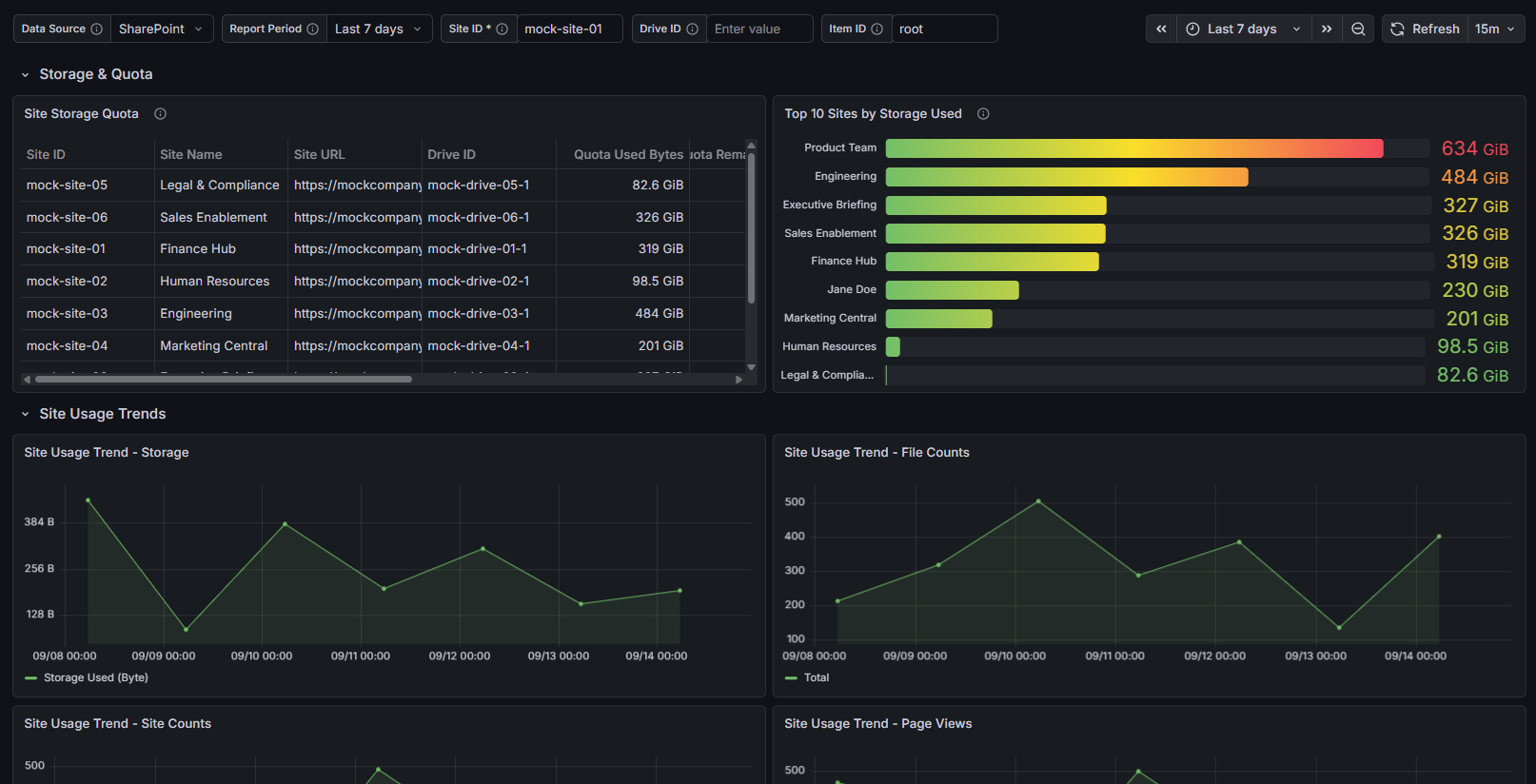This screenshot has height=784, width=1536.
Task: Click the Site Usage Trend - File Counts title
Action: pyautogui.click(x=876, y=453)
